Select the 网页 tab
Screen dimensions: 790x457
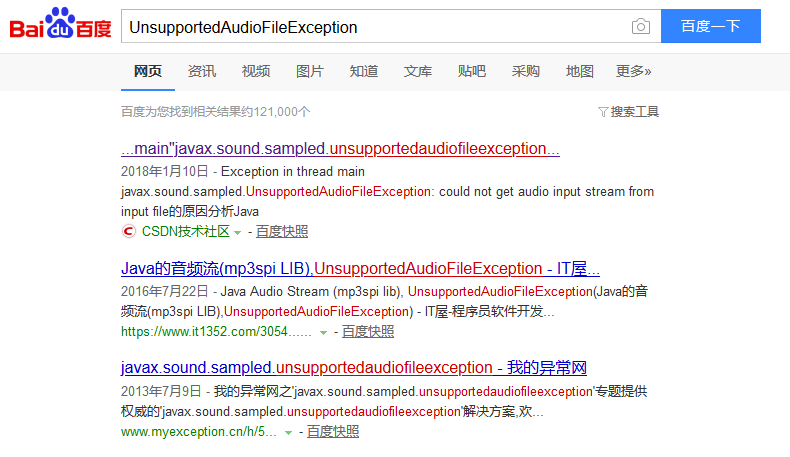pyautogui.click(x=148, y=72)
